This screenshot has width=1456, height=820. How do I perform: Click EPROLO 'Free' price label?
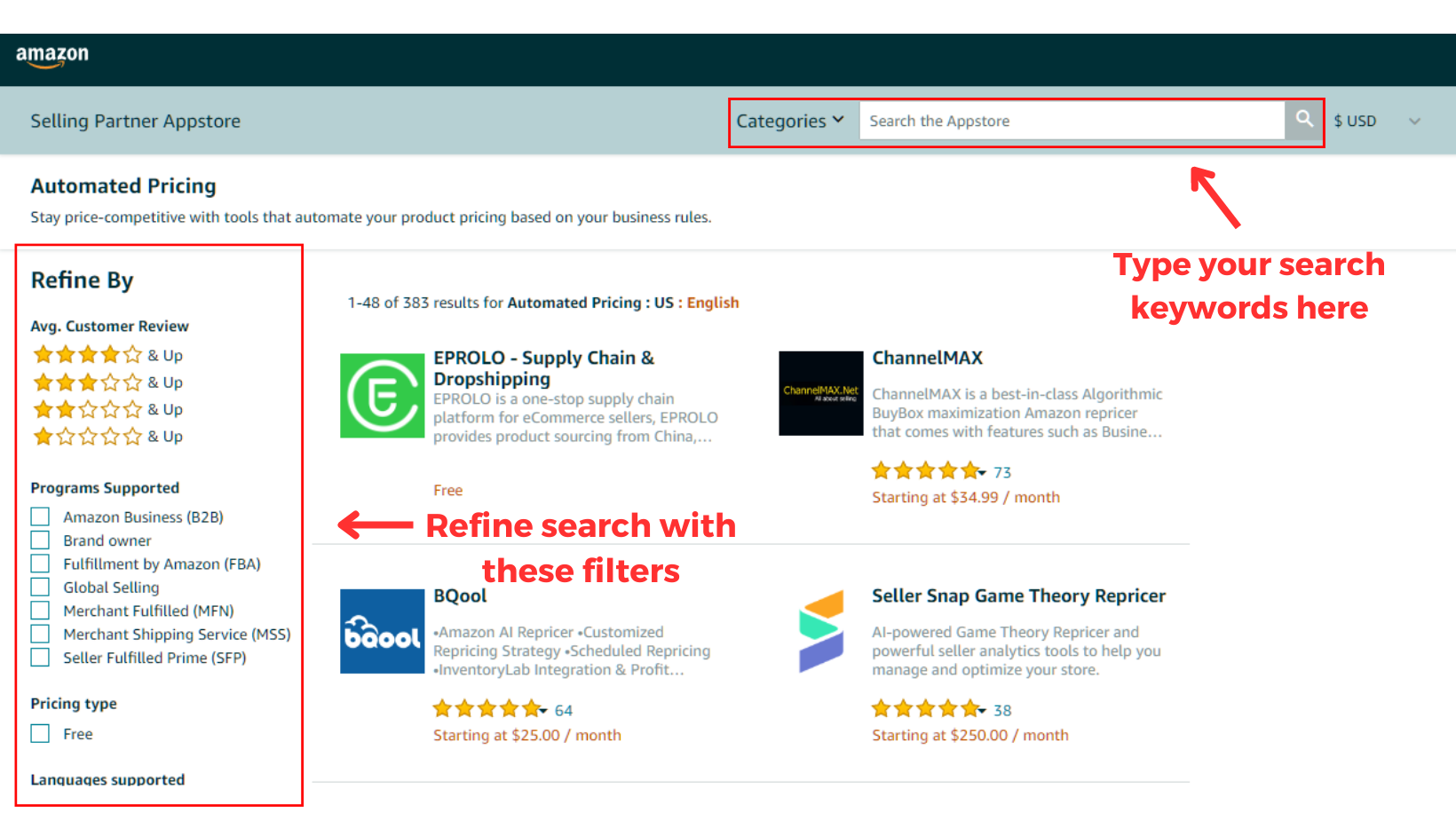point(448,491)
